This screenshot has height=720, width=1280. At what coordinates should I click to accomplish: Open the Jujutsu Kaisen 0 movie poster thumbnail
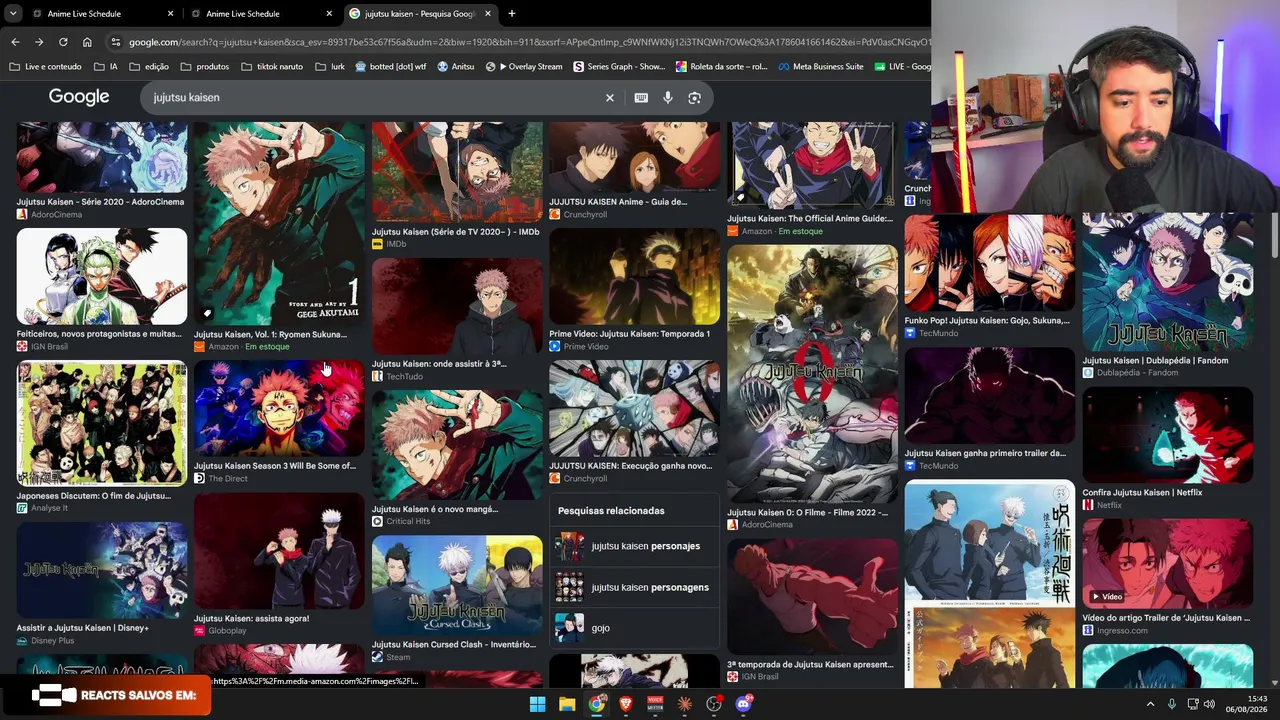click(812, 374)
